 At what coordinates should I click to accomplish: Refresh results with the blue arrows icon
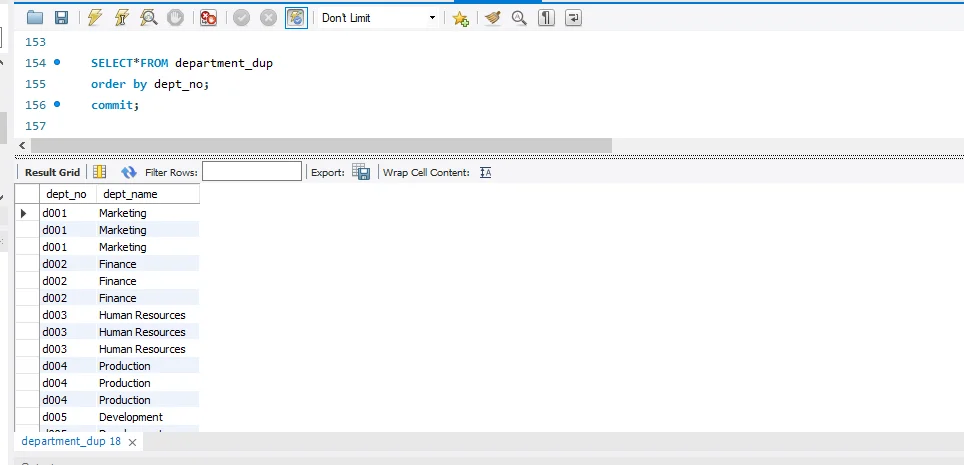point(128,172)
